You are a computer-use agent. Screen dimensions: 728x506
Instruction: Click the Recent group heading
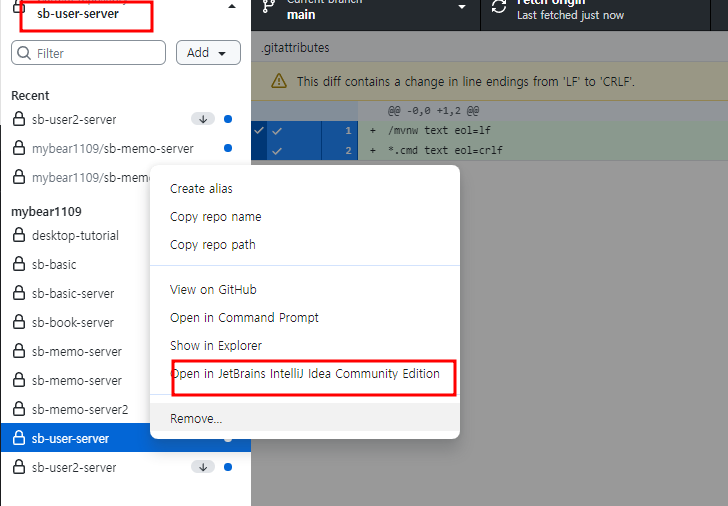30,95
